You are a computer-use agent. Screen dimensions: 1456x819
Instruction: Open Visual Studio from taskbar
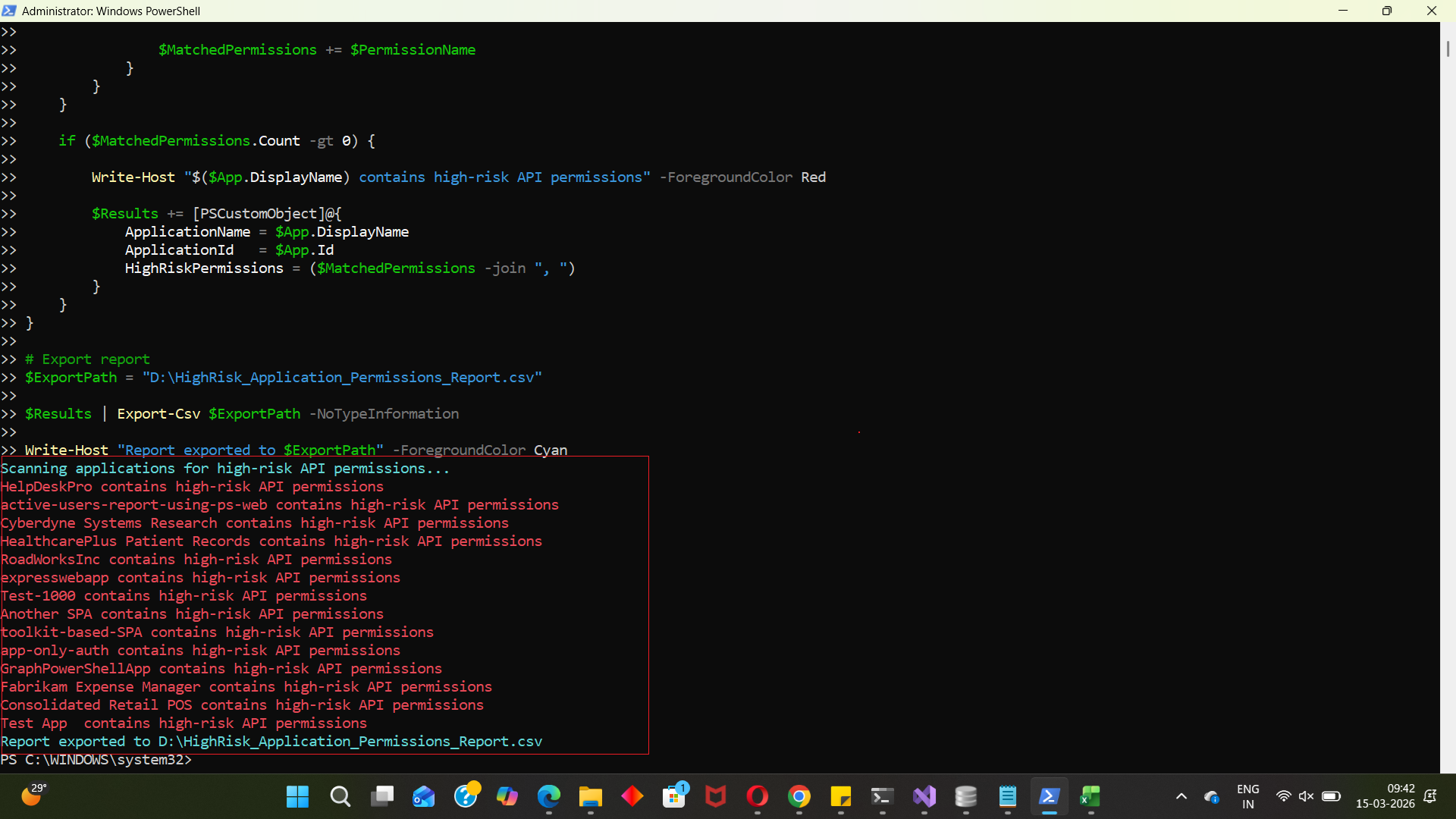click(924, 796)
